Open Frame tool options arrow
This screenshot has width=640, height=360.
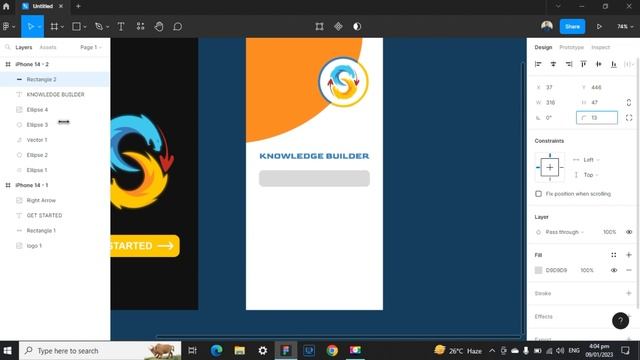(62, 27)
